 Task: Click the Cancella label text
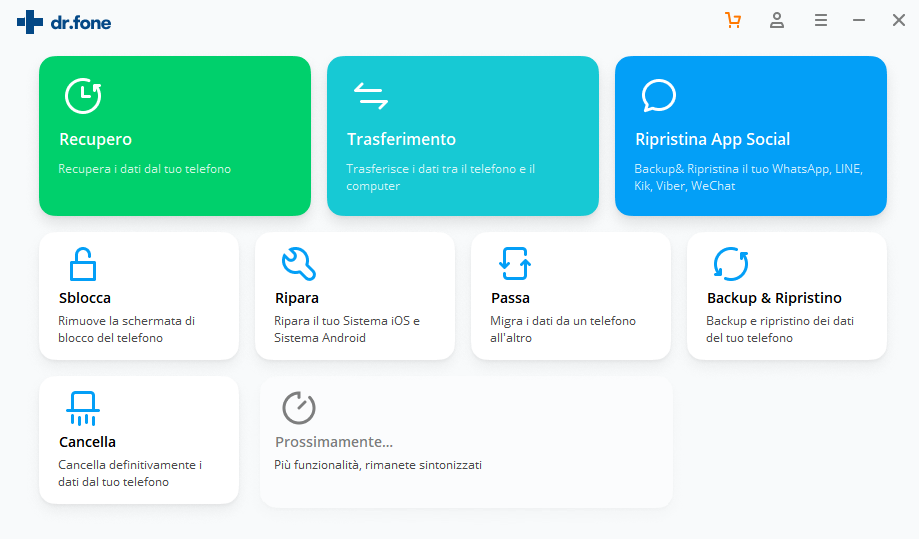click(87, 442)
